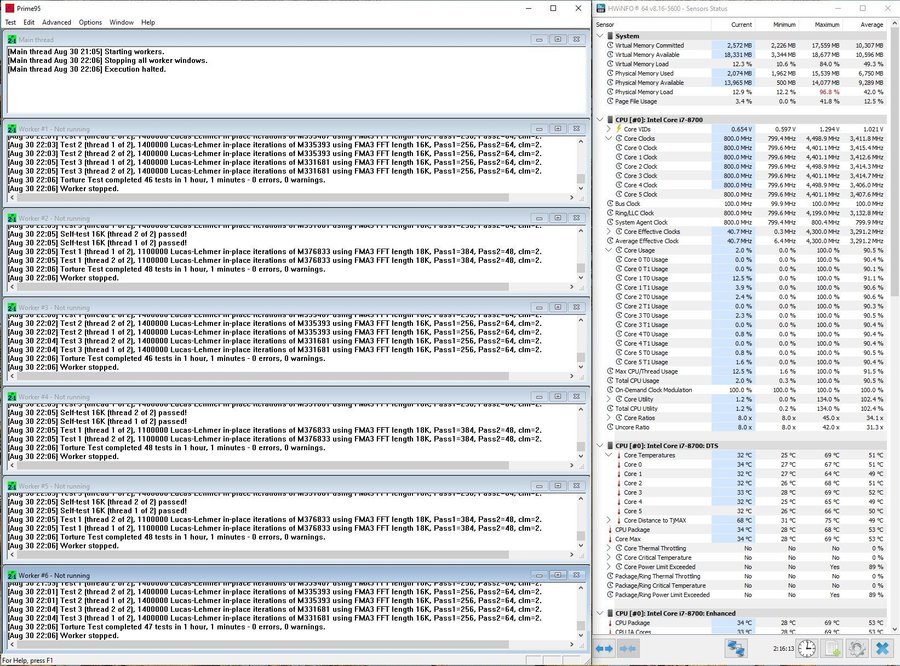Click the Core VIDs lightning bolt icon
The height and width of the screenshot is (666, 900).
(619, 129)
